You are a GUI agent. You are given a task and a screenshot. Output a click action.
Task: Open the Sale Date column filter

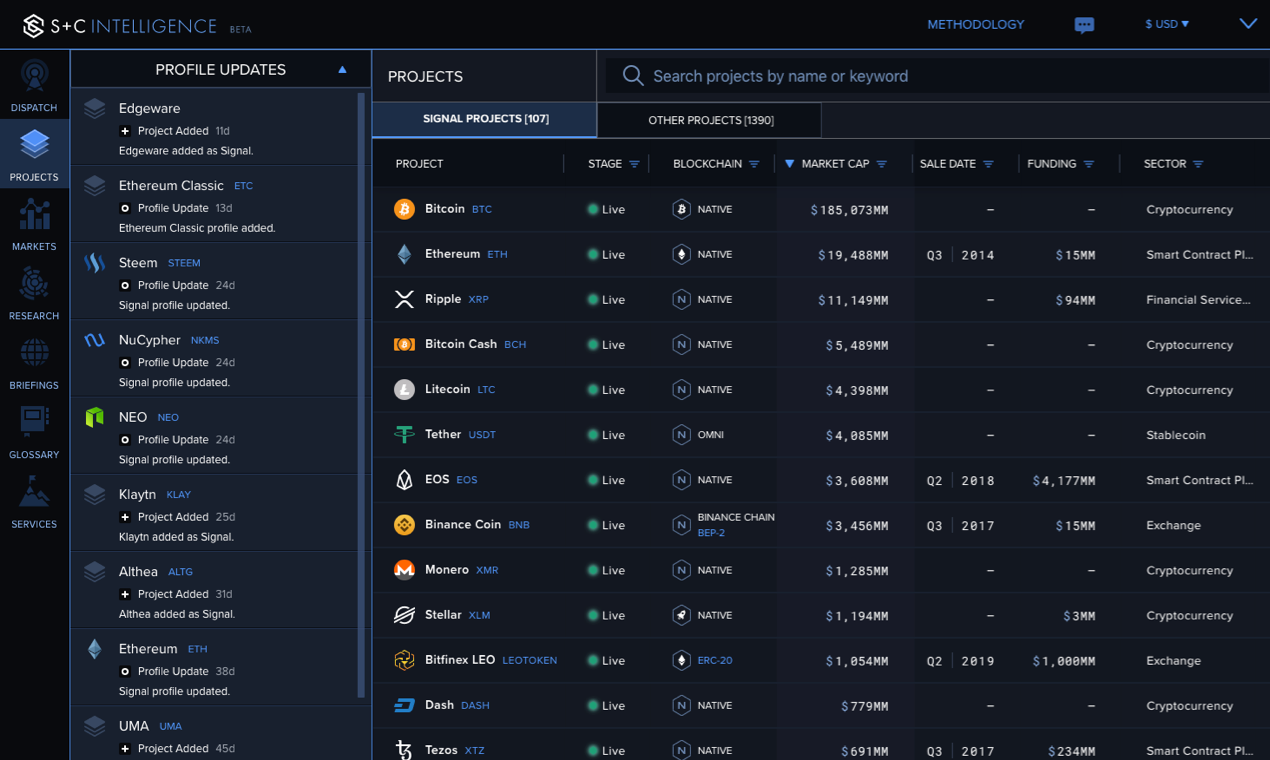point(988,164)
